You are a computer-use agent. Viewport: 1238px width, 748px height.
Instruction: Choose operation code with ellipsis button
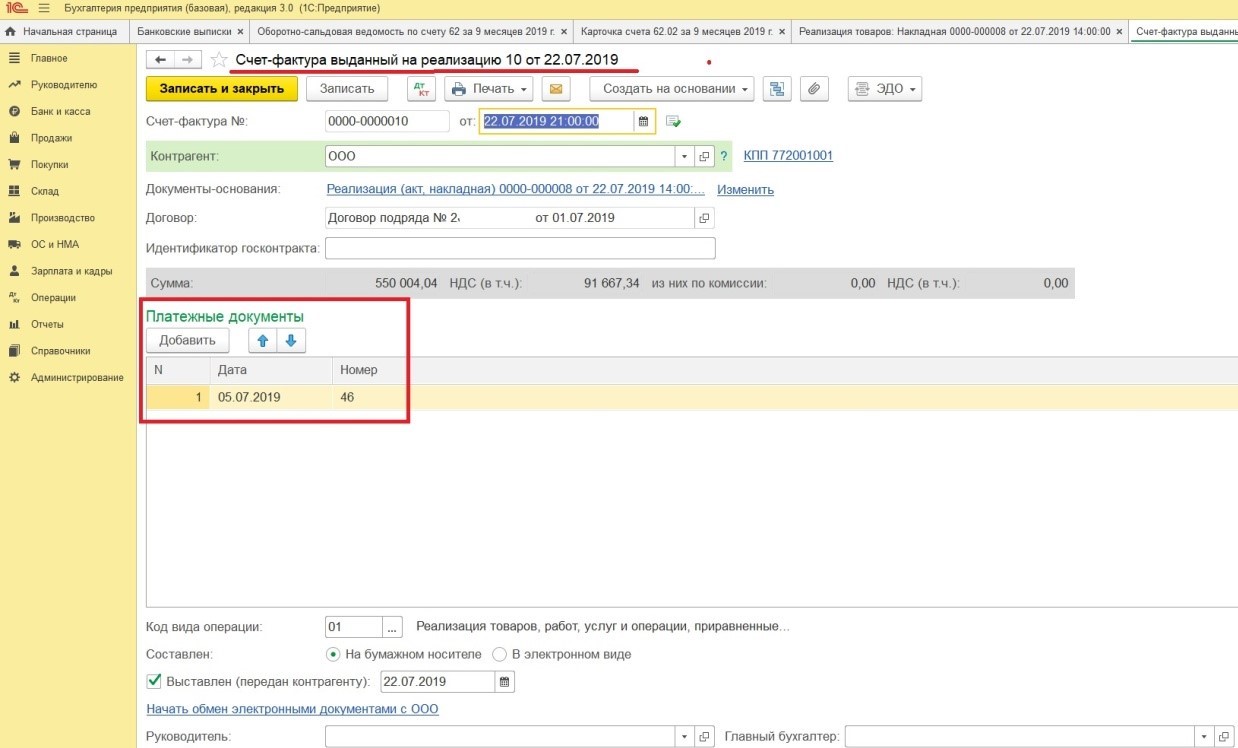tap(393, 627)
